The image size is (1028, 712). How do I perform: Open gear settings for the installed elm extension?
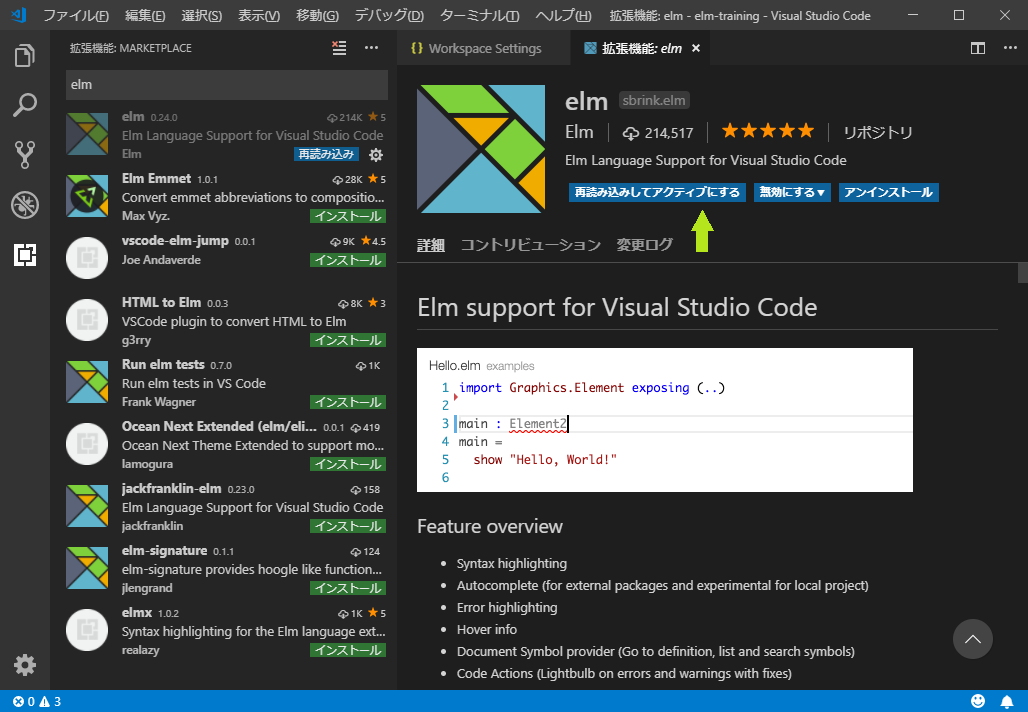(x=374, y=155)
